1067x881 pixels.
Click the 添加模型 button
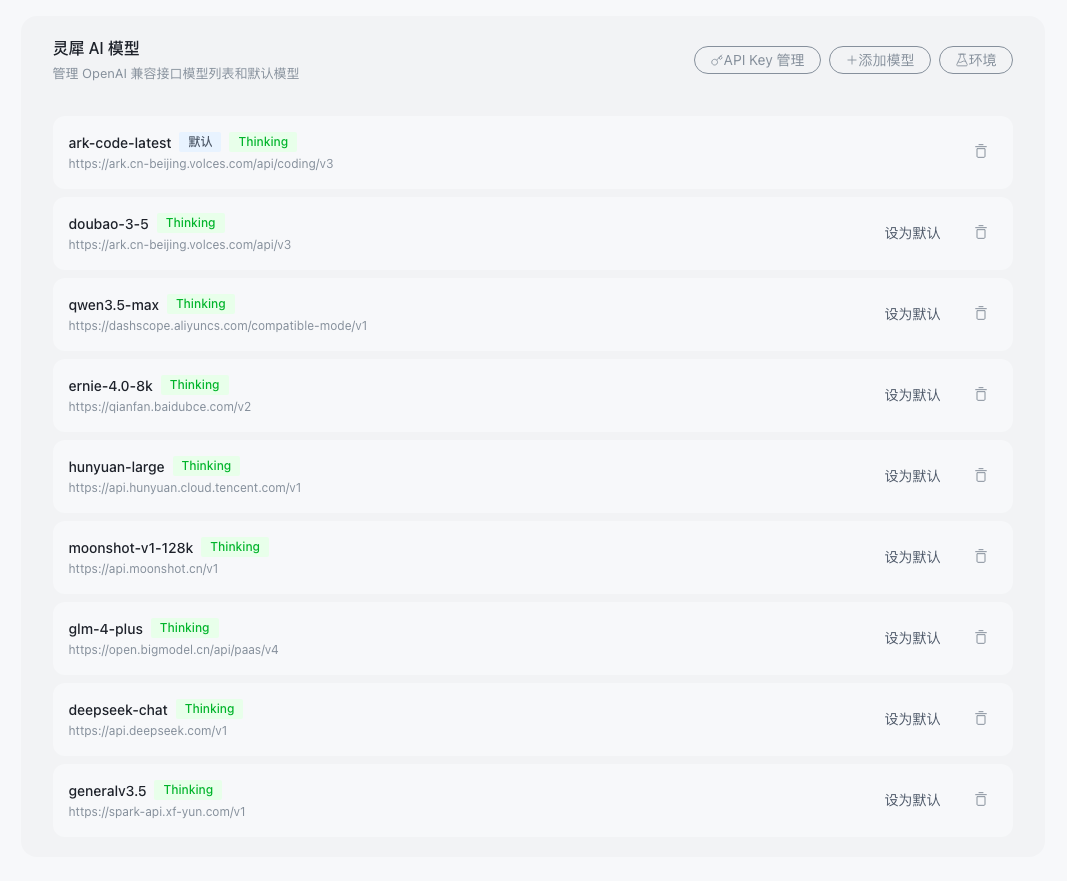(x=880, y=60)
